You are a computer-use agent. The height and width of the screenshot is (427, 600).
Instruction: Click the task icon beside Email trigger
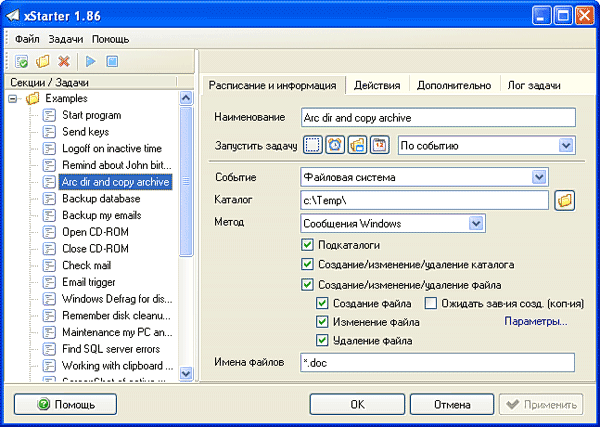(x=49, y=282)
